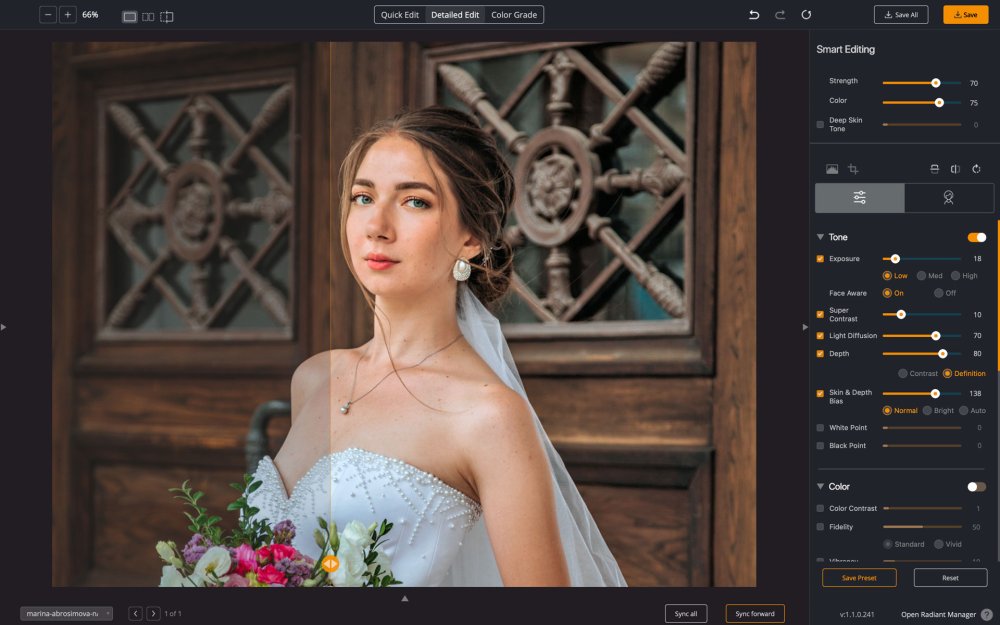The width and height of the screenshot is (1000, 625).
Task: Select the Med exposure radio option
Action: pos(922,276)
